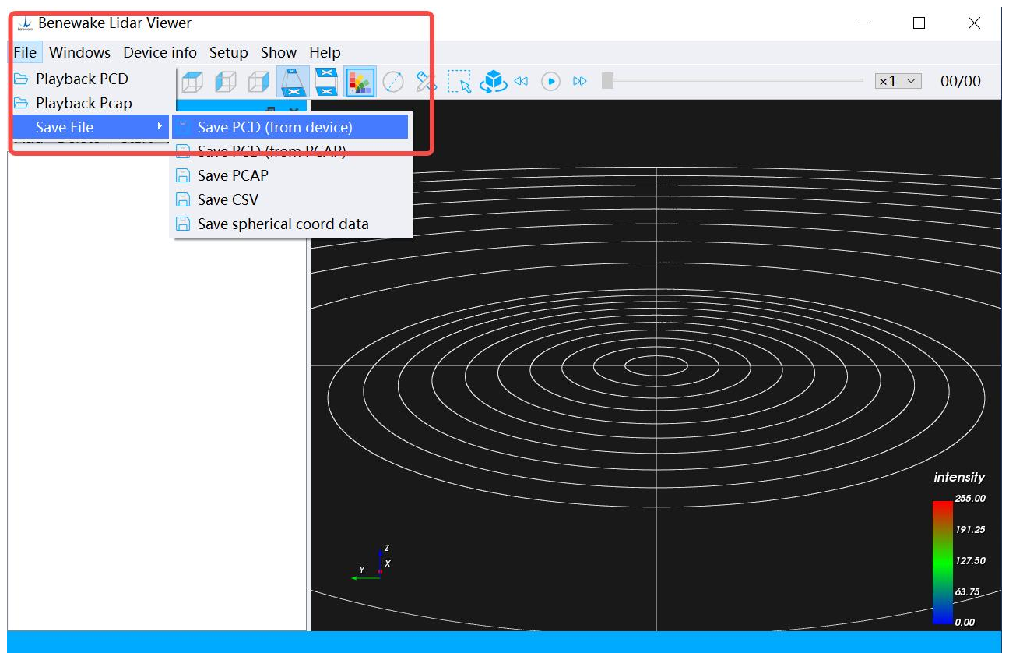
Task: Select the circle measurement tool
Action: pos(393,82)
